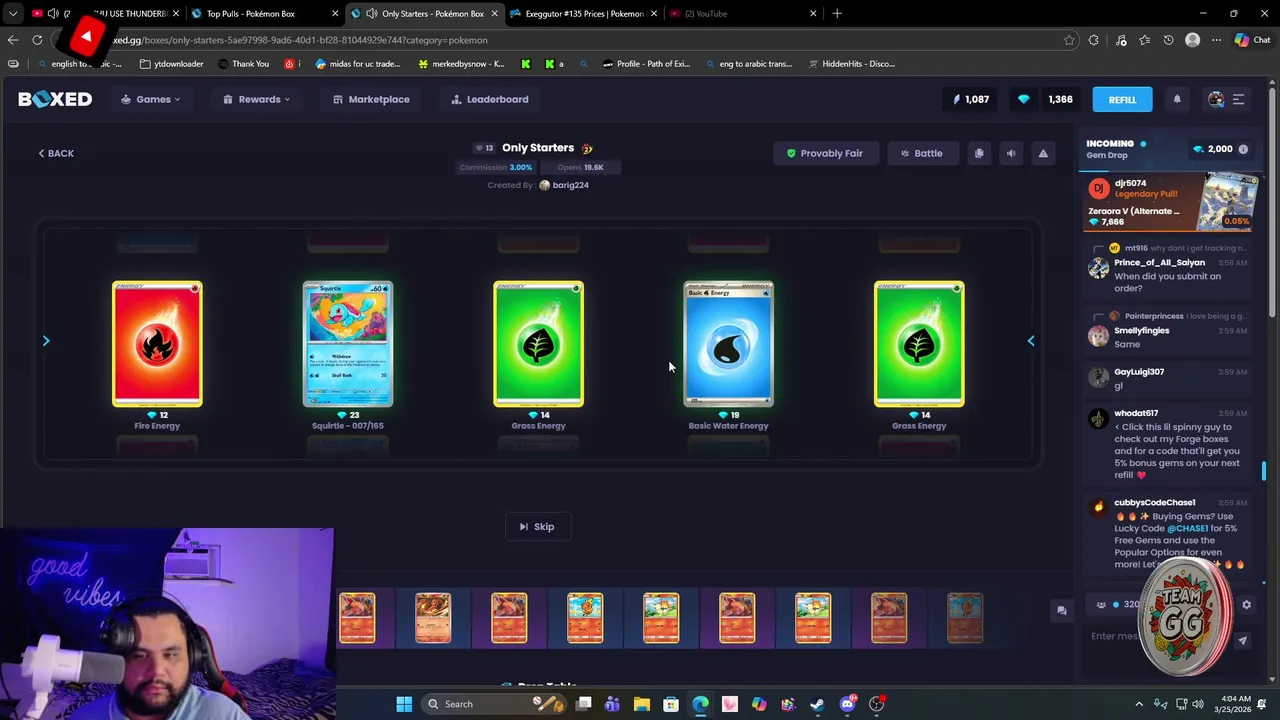Expand the Rewards dropdown menu
This screenshot has height=720, width=1280.
[257, 99]
